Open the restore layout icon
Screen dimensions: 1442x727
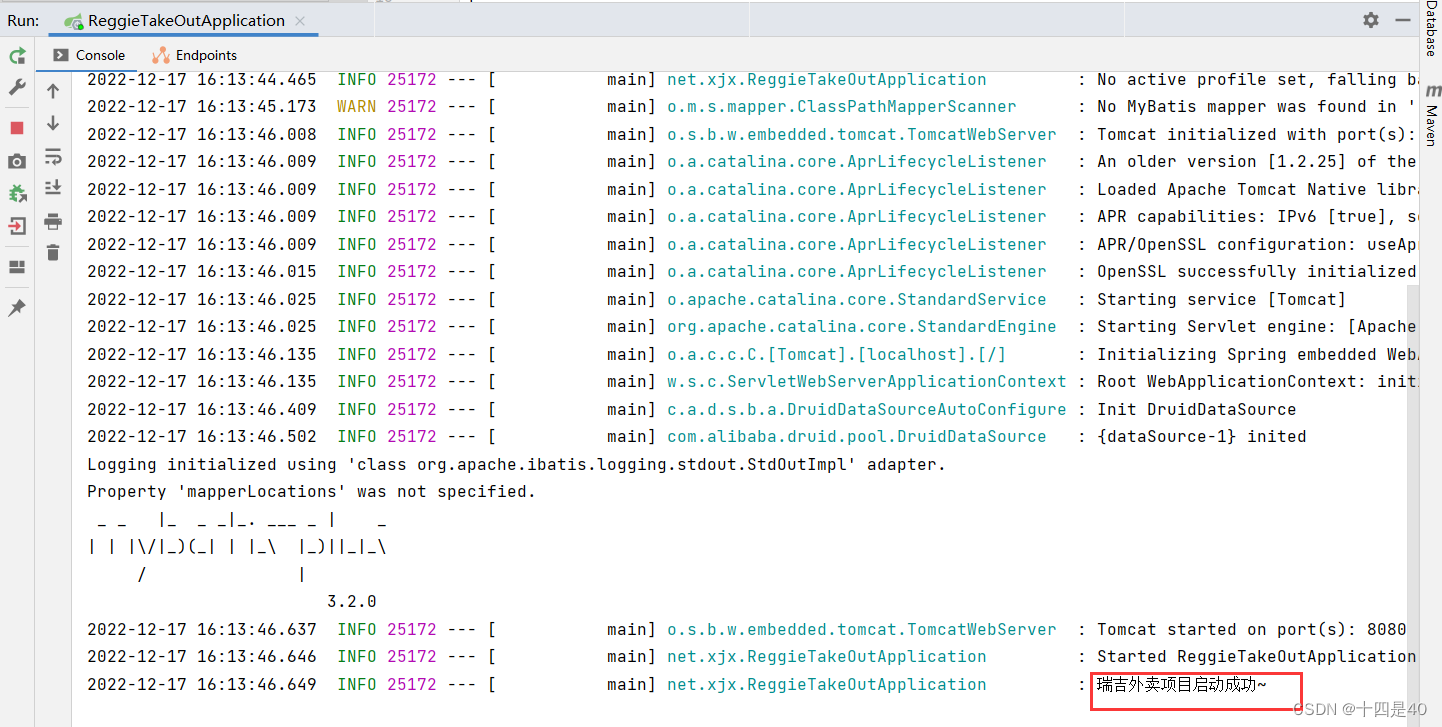[x=17, y=266]
